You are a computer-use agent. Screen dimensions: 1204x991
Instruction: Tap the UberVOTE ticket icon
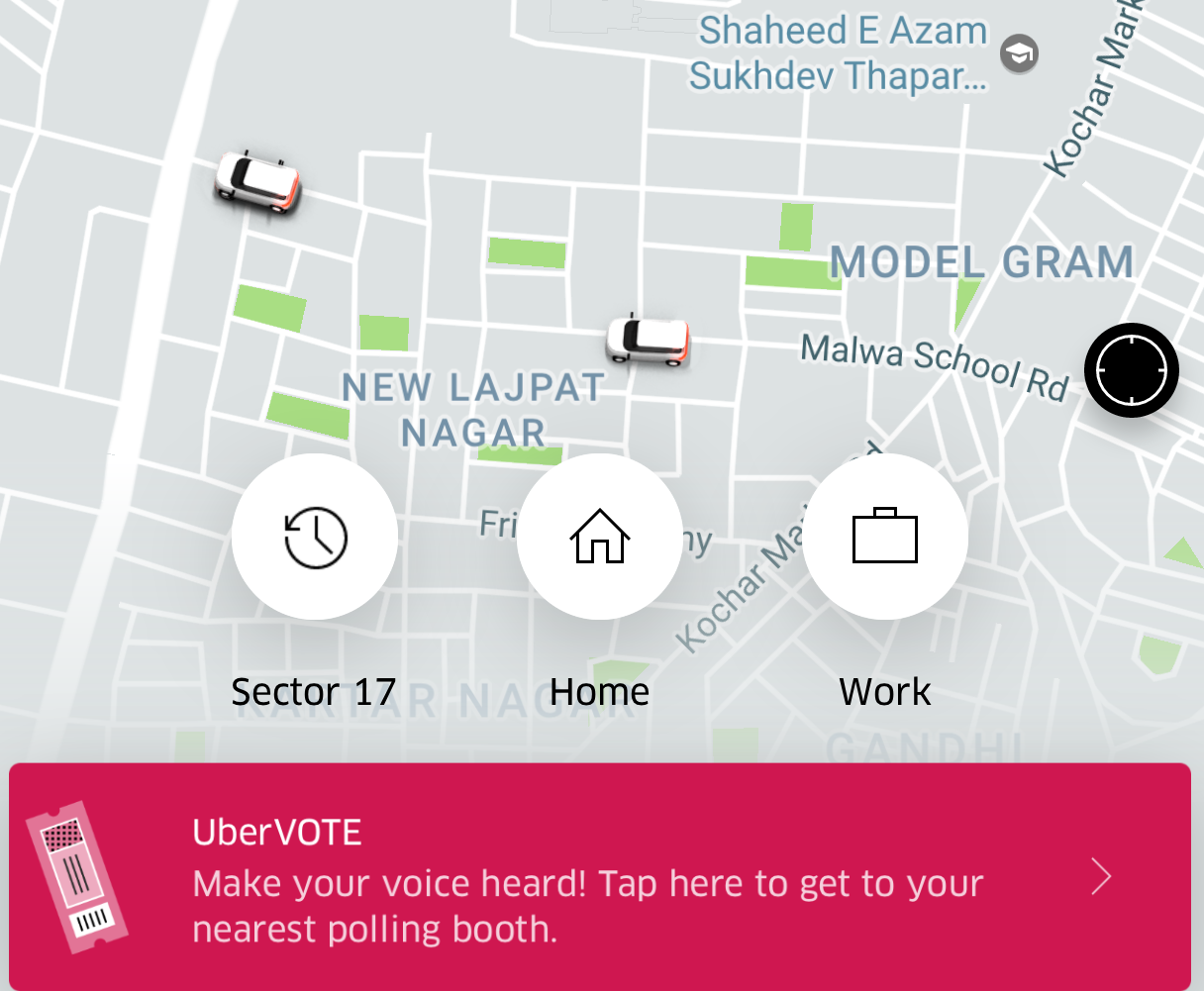[76, 877]
